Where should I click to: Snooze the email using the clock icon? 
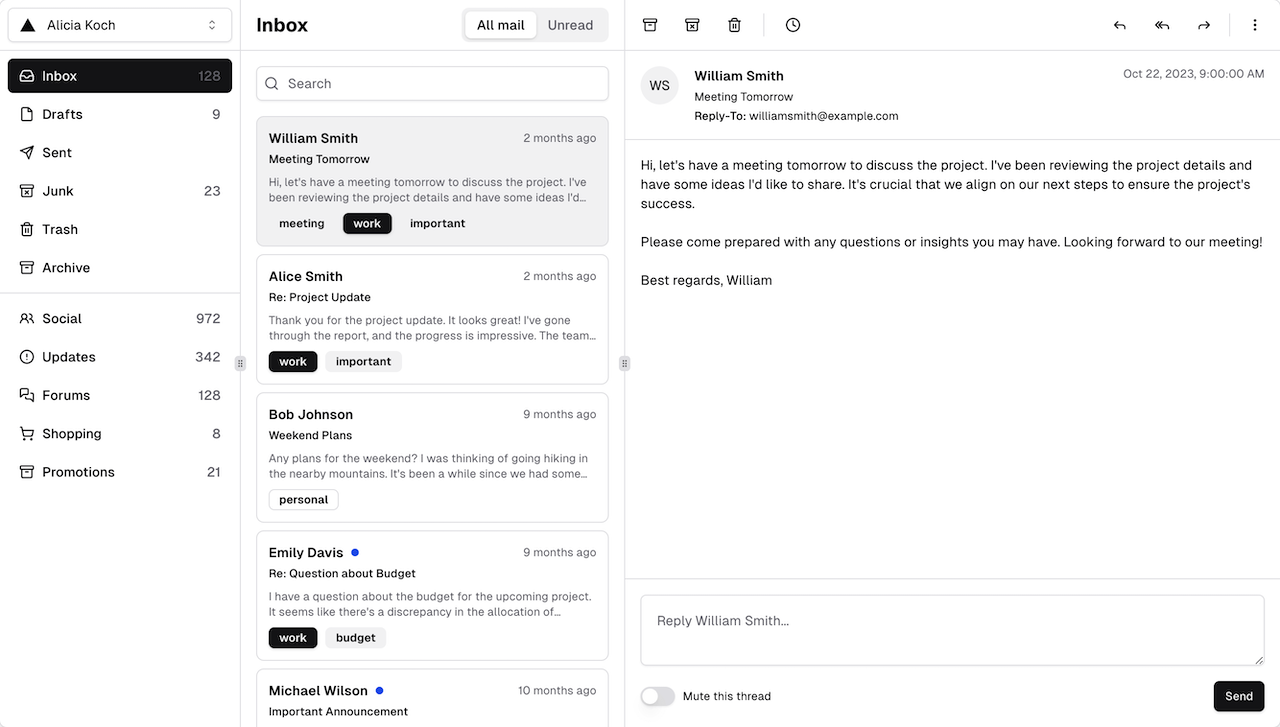792,24
